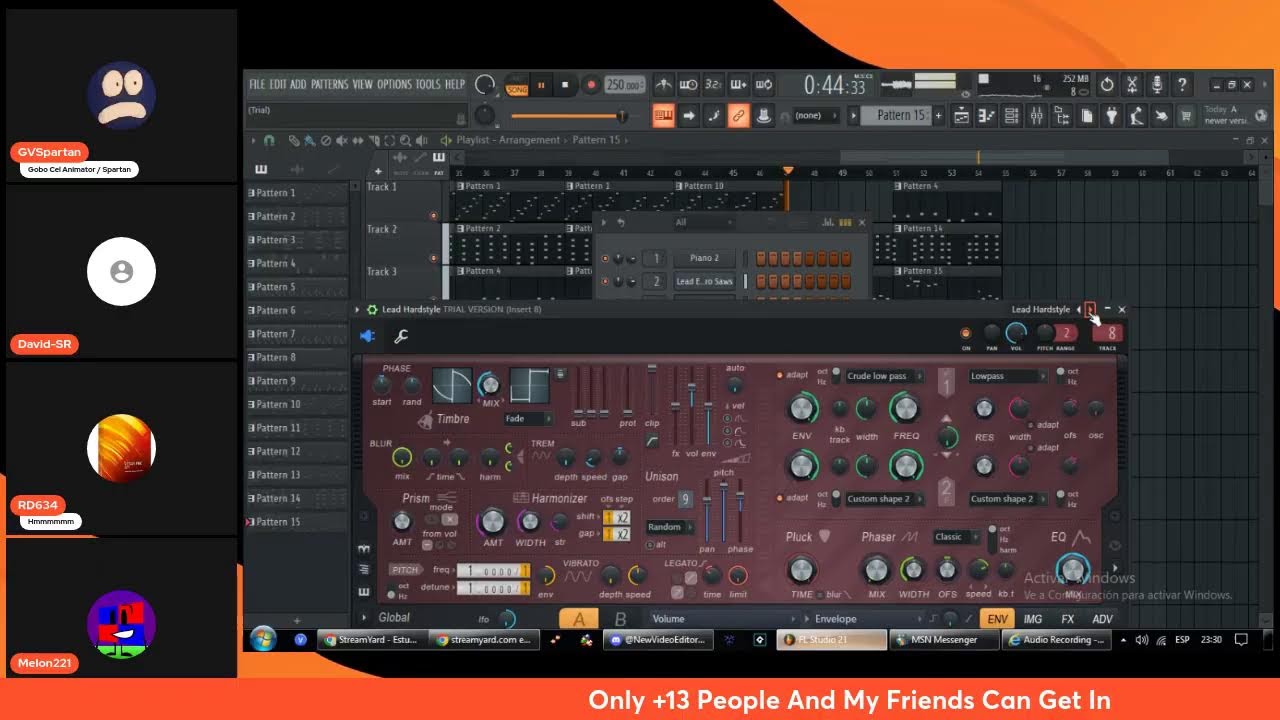Image resolution: width=1280 pixels, height=720 pixels.
Task: Open the PATTERNS menu
Action: coord(329,85)
